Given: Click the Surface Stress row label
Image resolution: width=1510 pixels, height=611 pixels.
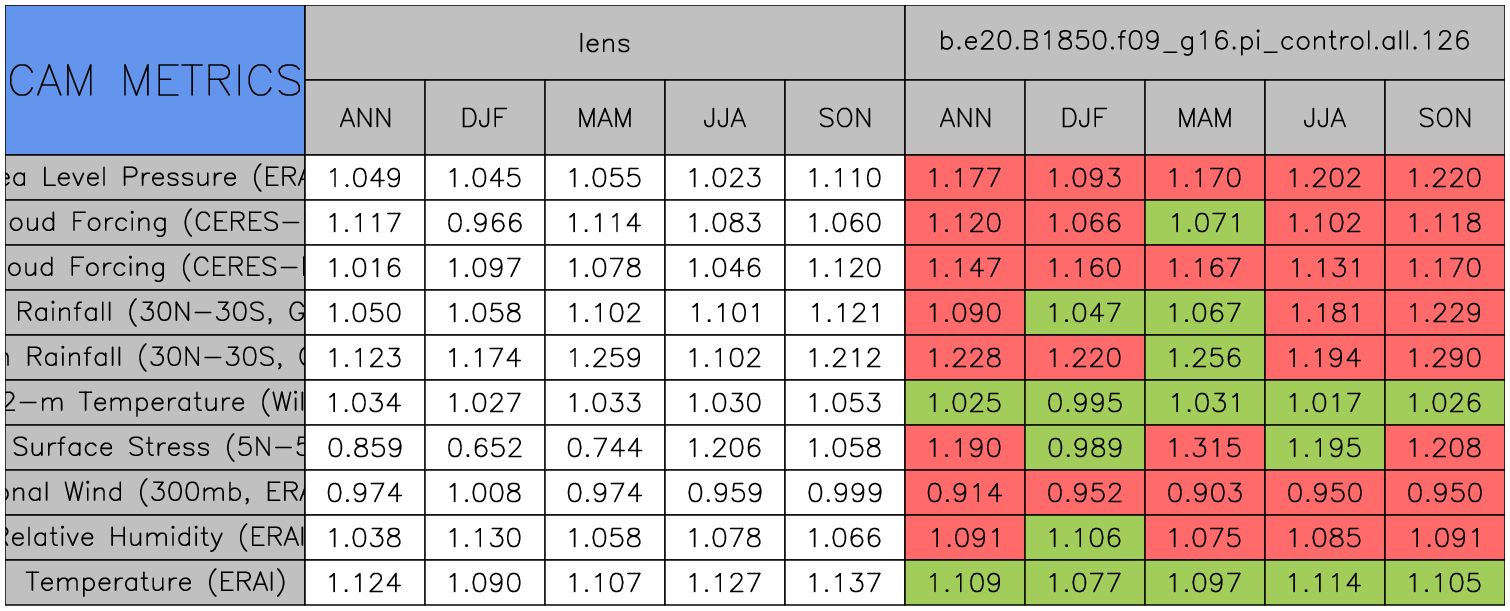Looking at the screenshot, I should pos(155,447).
